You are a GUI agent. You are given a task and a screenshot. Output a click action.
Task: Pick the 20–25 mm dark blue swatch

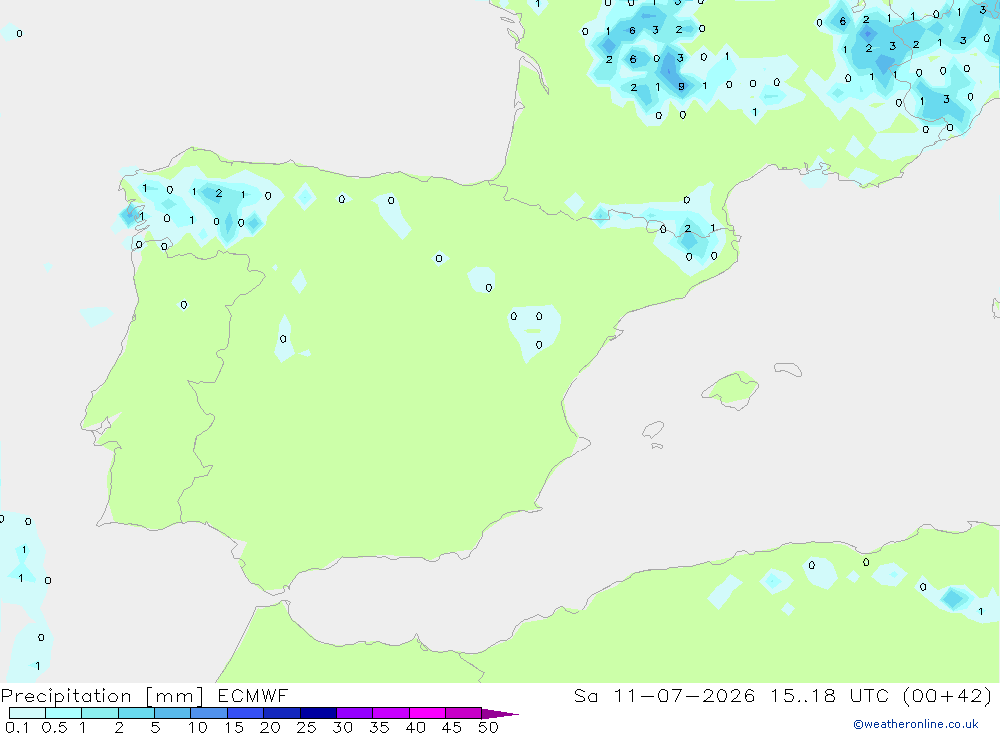point(282,713)
